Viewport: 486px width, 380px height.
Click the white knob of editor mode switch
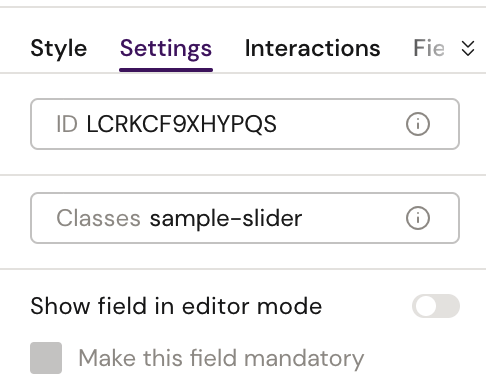click(x=425, y=306)
